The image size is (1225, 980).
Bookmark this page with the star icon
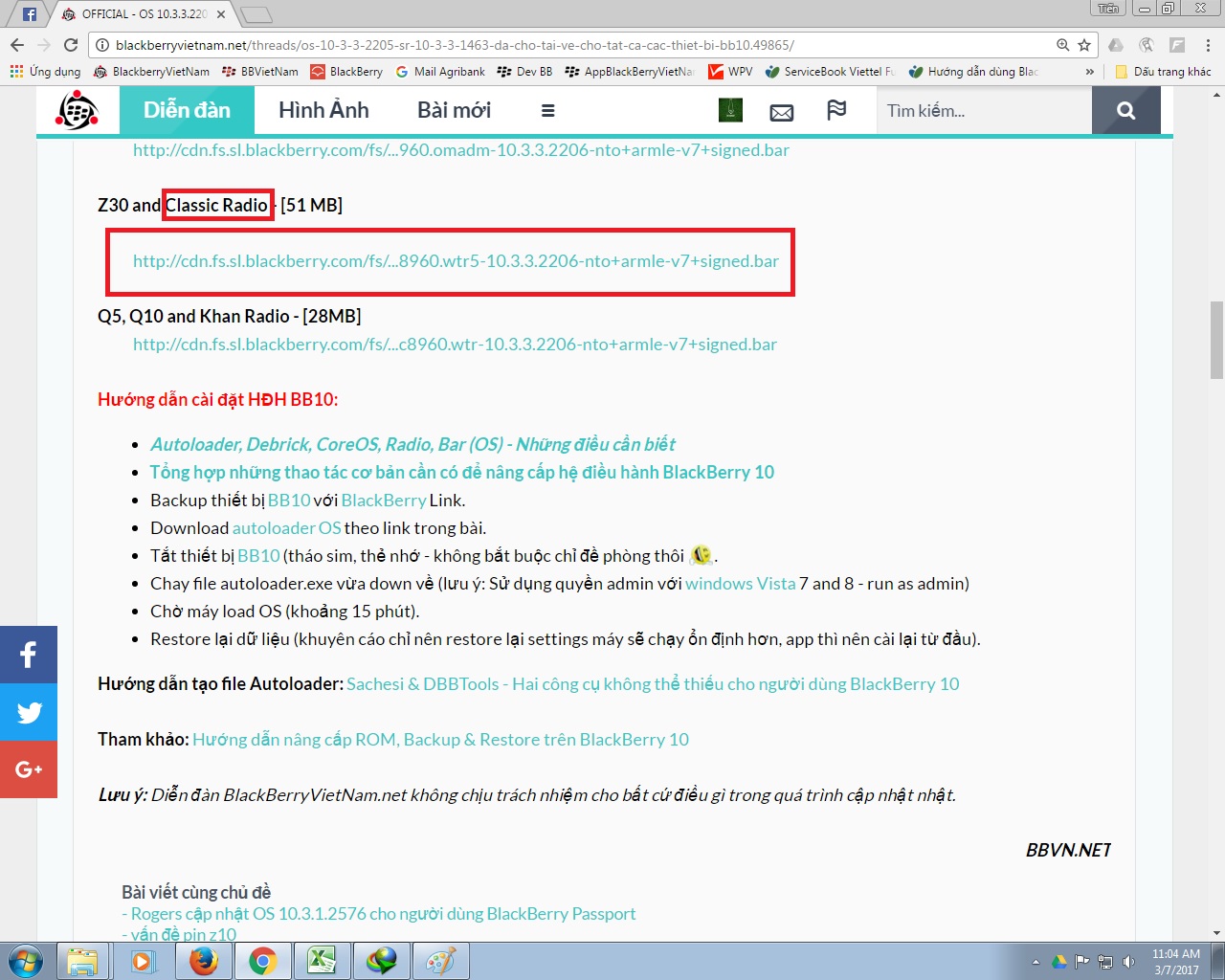click(1084, 45)
